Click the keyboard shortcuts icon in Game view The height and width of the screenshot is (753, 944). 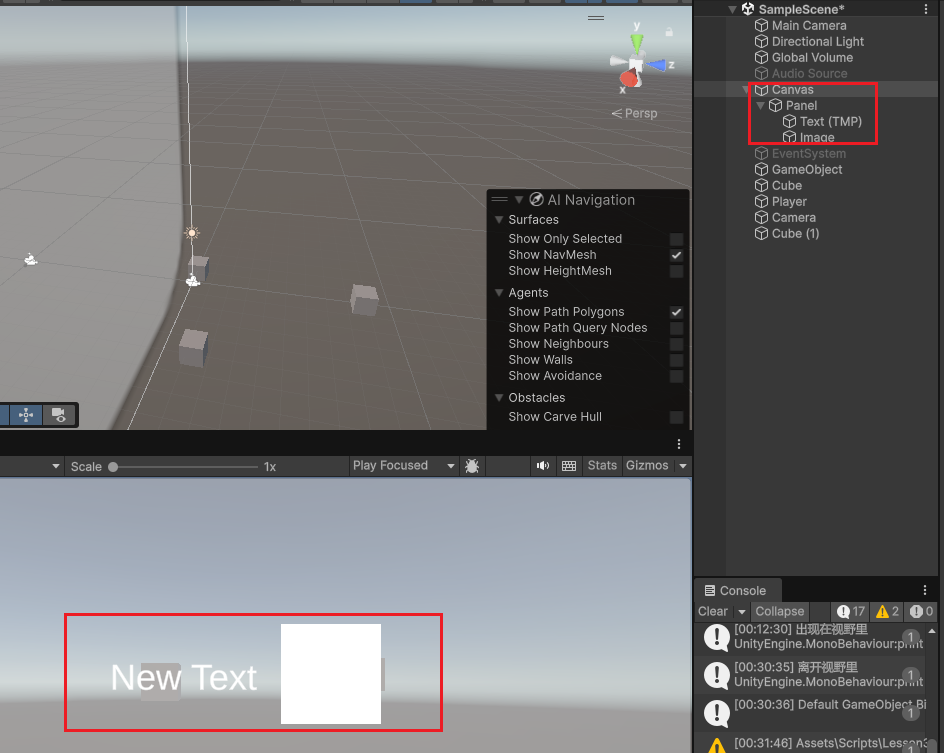569,466
